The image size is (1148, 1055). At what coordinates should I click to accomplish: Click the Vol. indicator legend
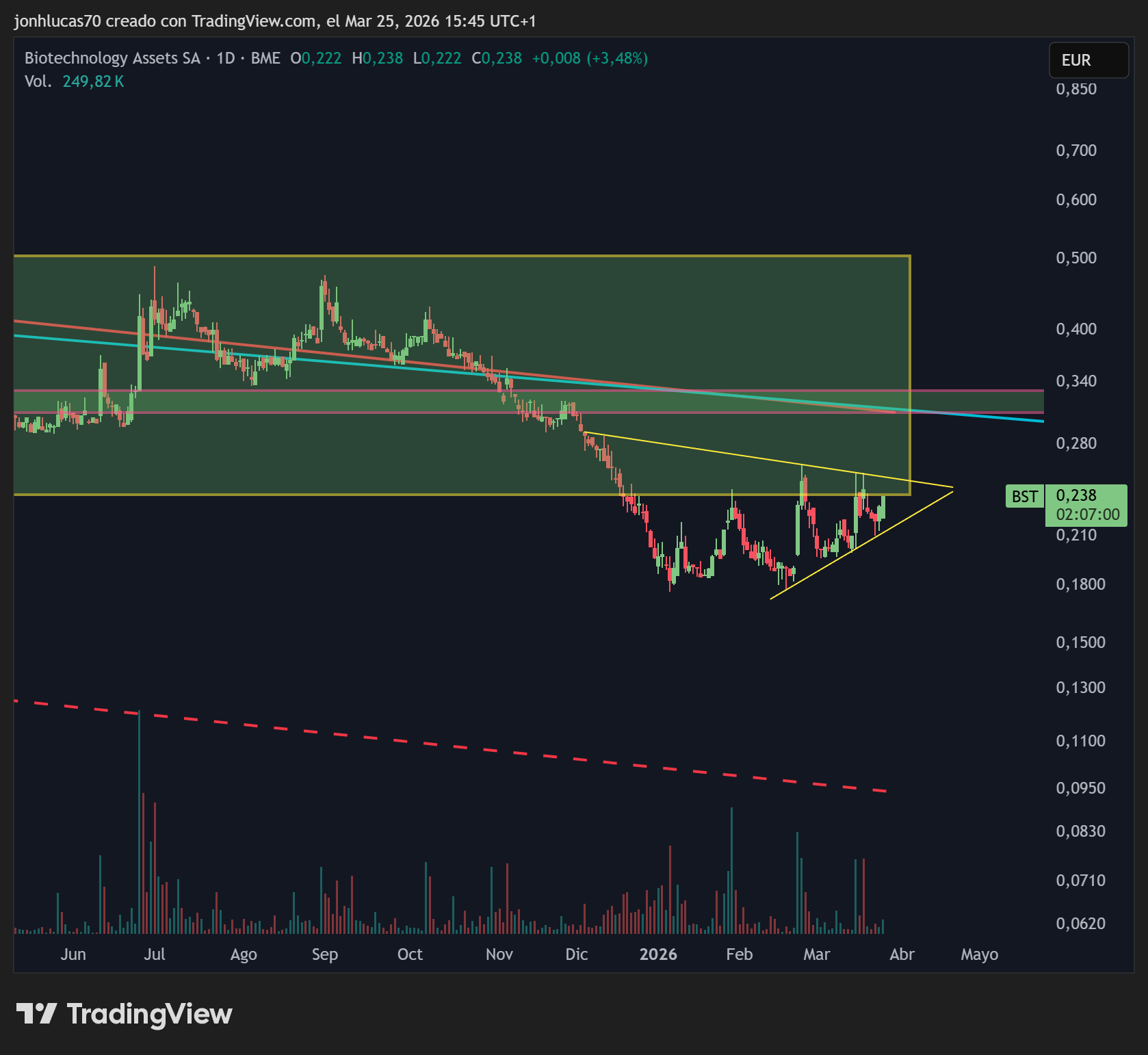tap(38, 81)
